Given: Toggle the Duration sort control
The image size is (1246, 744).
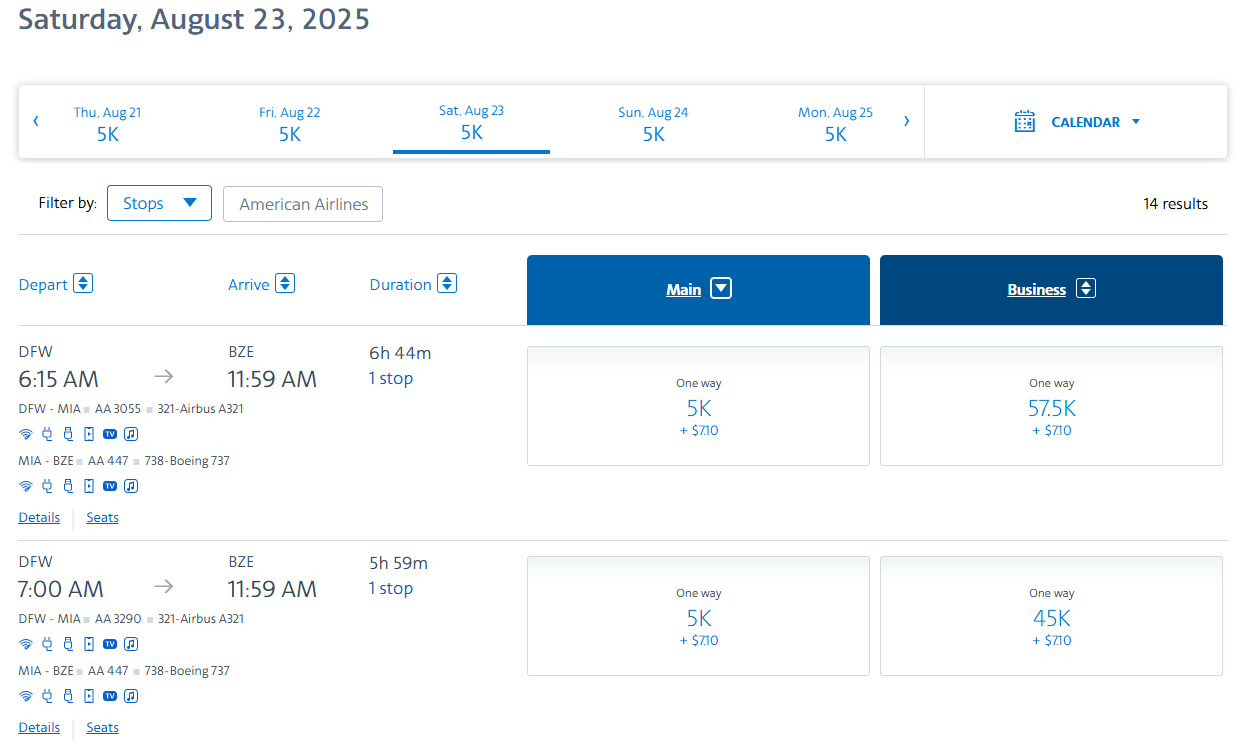Looking at the screenshot, I should (x=447, y=283).
